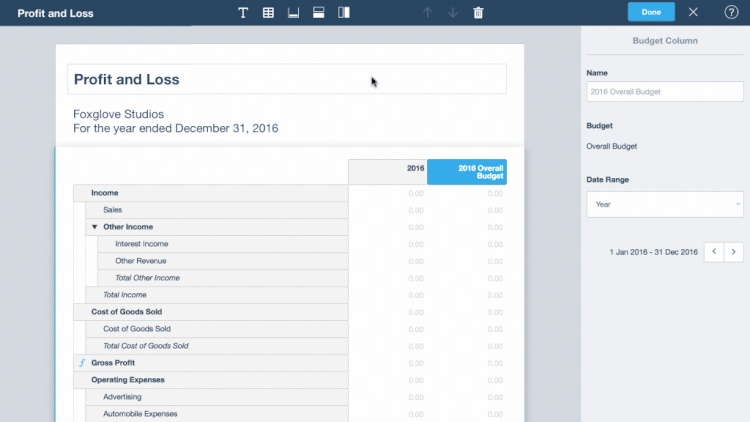Click the column layout icon in toolbar
This screenshot has width=750, height=422.
click(x=343, y=13)
